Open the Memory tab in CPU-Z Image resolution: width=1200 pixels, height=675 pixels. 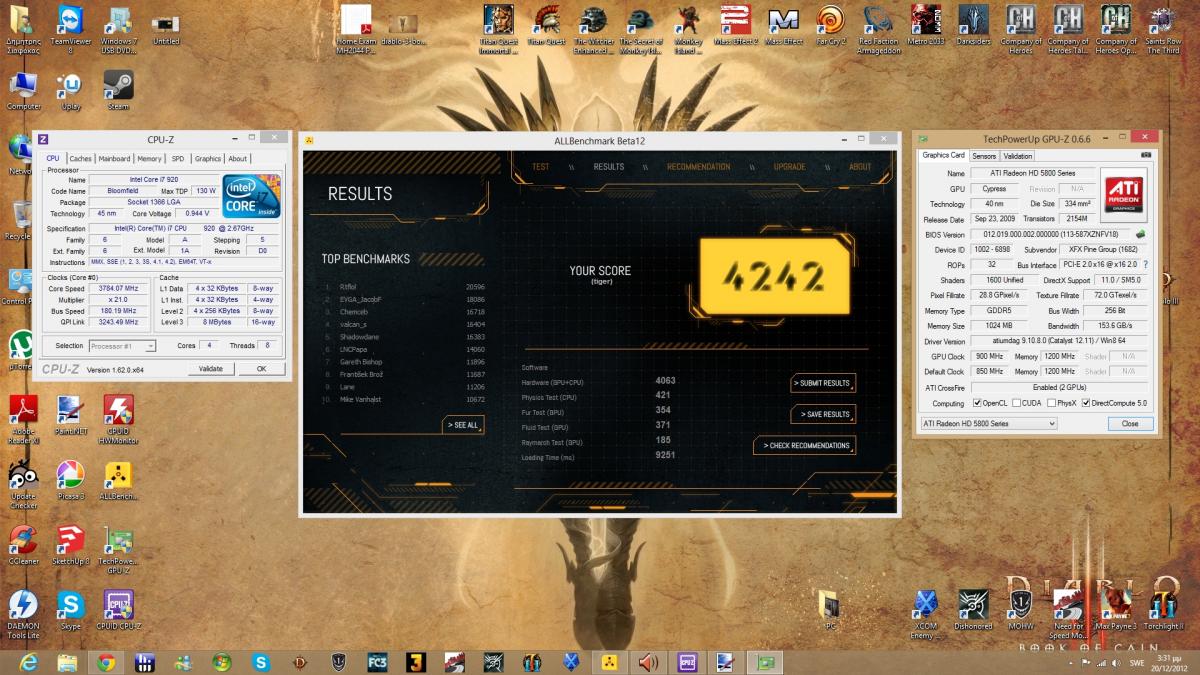149,158
